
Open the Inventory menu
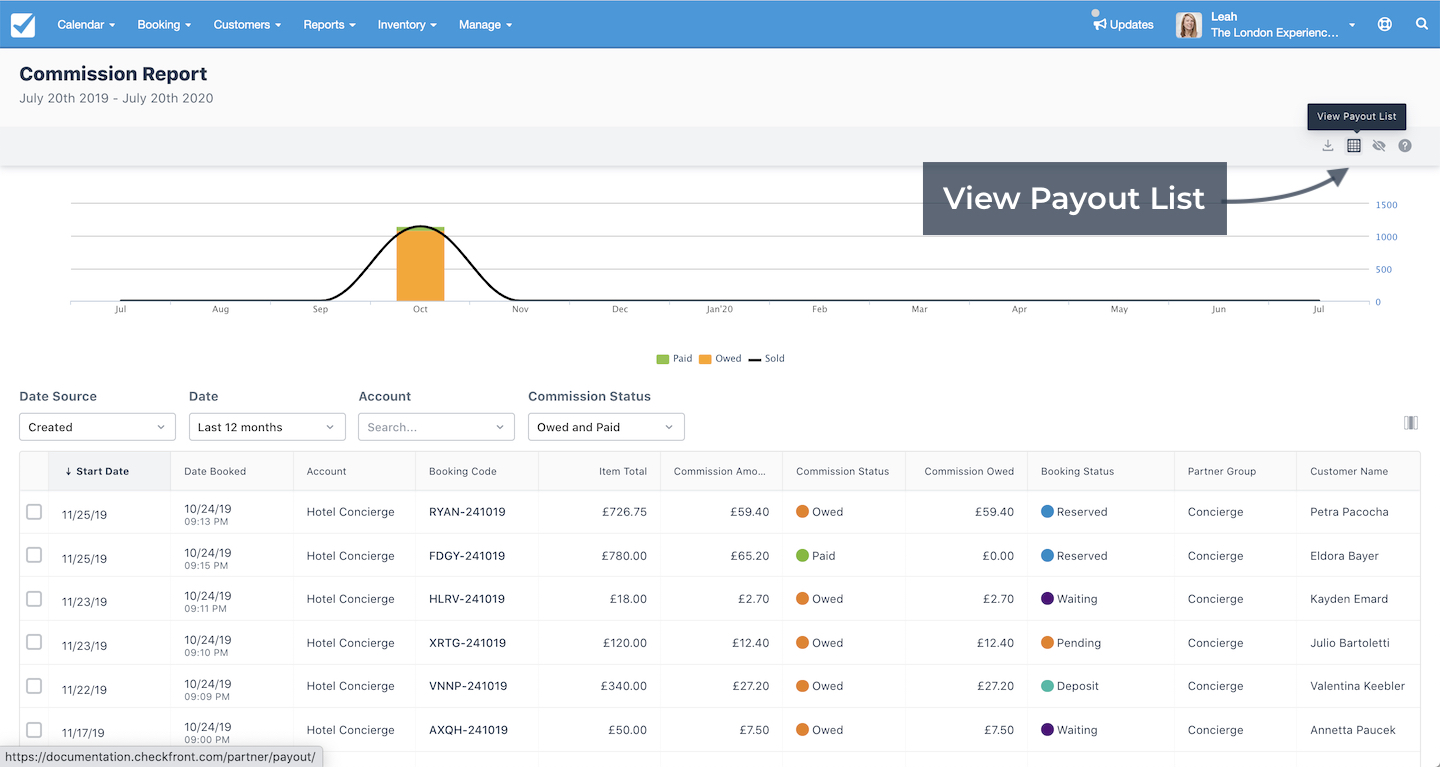point(407,25)
